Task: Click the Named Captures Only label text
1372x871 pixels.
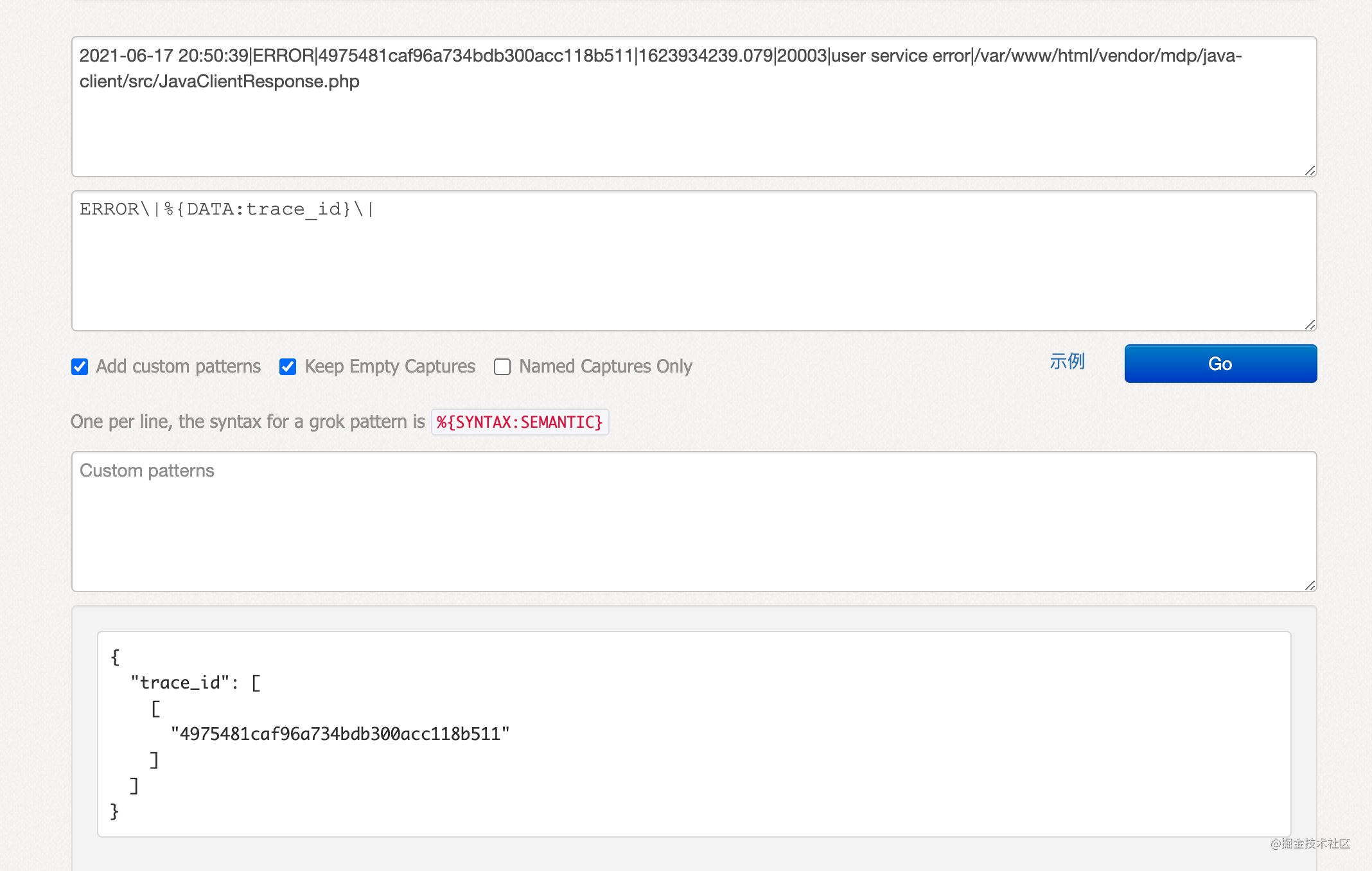Action: (x=605, y=366)
